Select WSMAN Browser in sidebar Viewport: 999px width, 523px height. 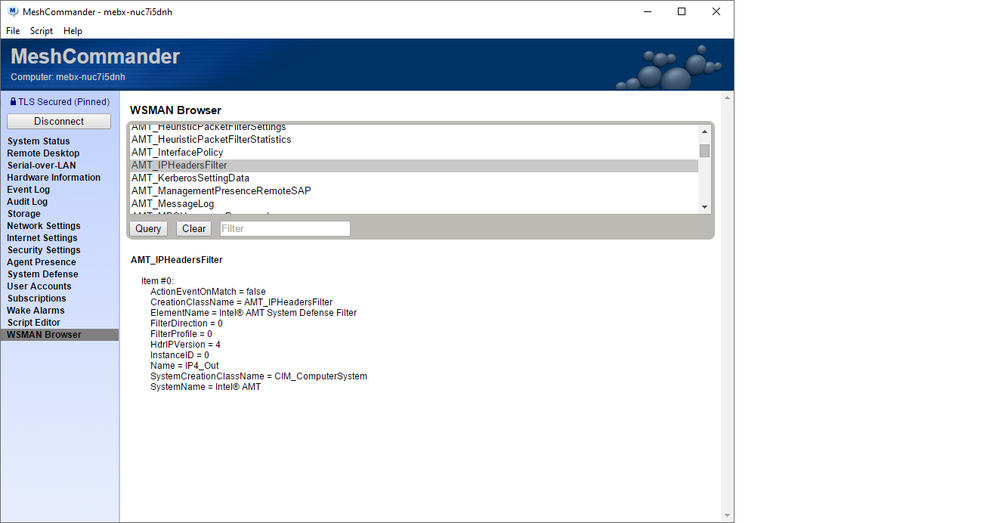[59, 335]
